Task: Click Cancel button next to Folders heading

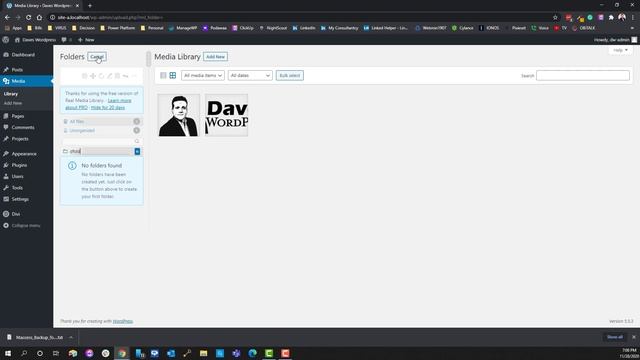Action: (97, 57)
